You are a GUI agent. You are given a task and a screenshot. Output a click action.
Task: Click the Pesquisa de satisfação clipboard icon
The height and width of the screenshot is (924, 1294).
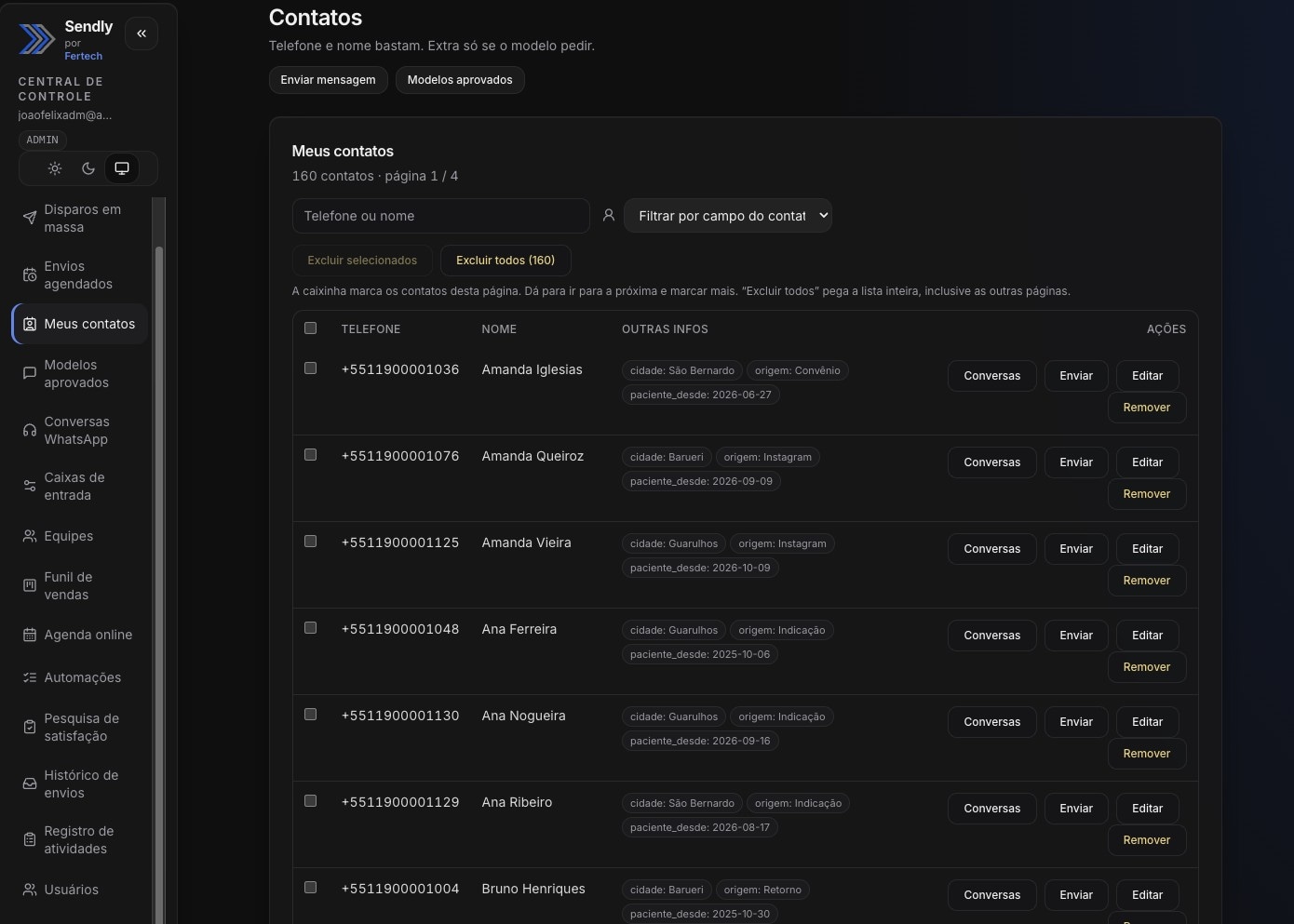tap(30, 727)
